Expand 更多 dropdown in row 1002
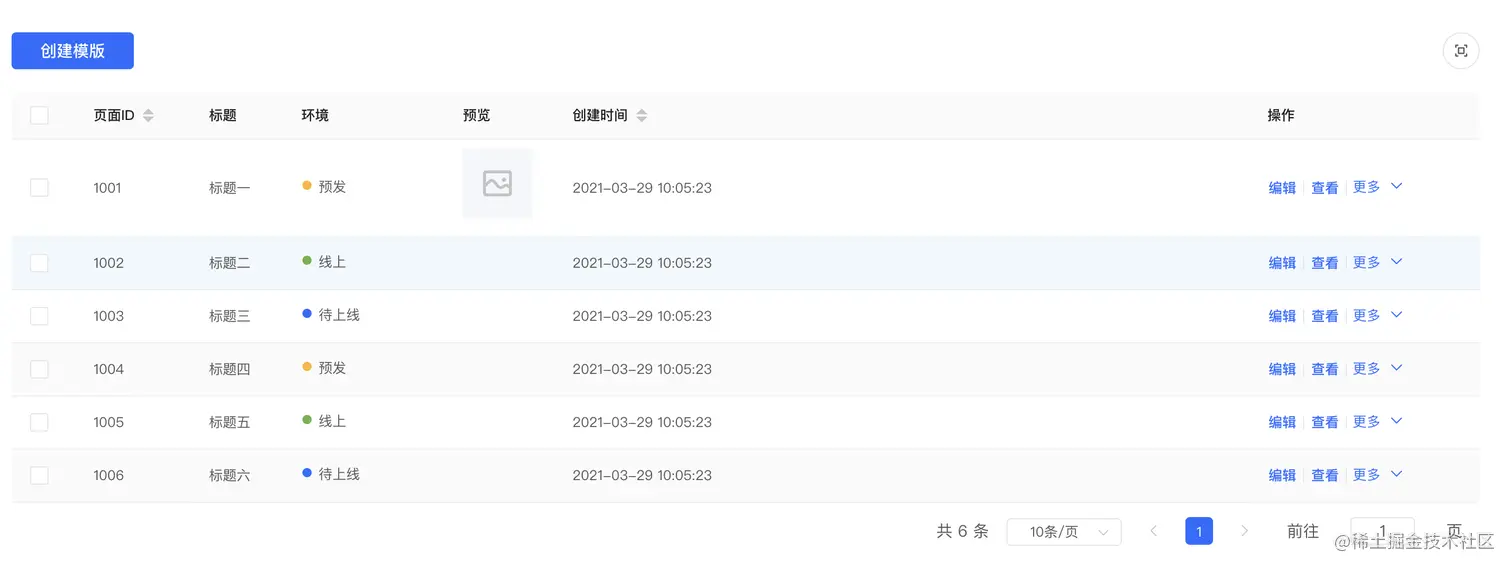This screenshot has width=1512, height=569. point(1378,262)
